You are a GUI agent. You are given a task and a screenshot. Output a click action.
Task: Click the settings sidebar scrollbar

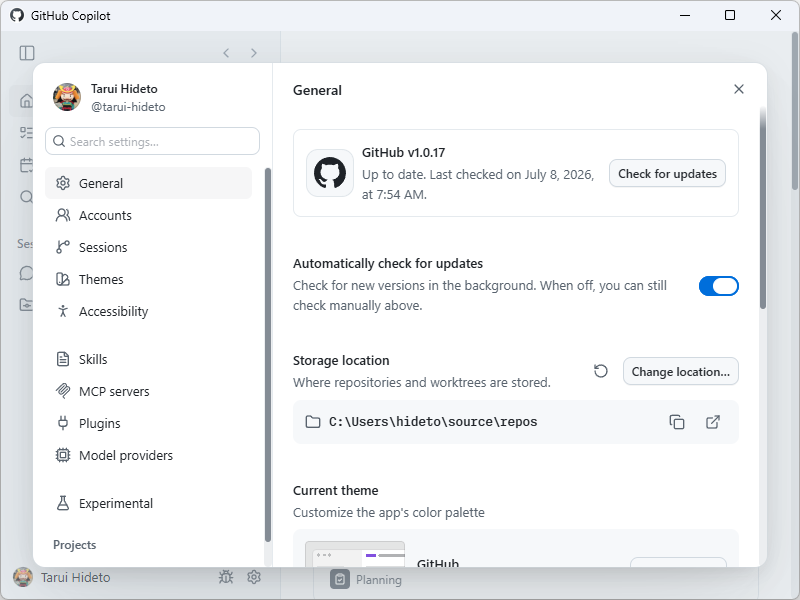(x=268, y=355)
